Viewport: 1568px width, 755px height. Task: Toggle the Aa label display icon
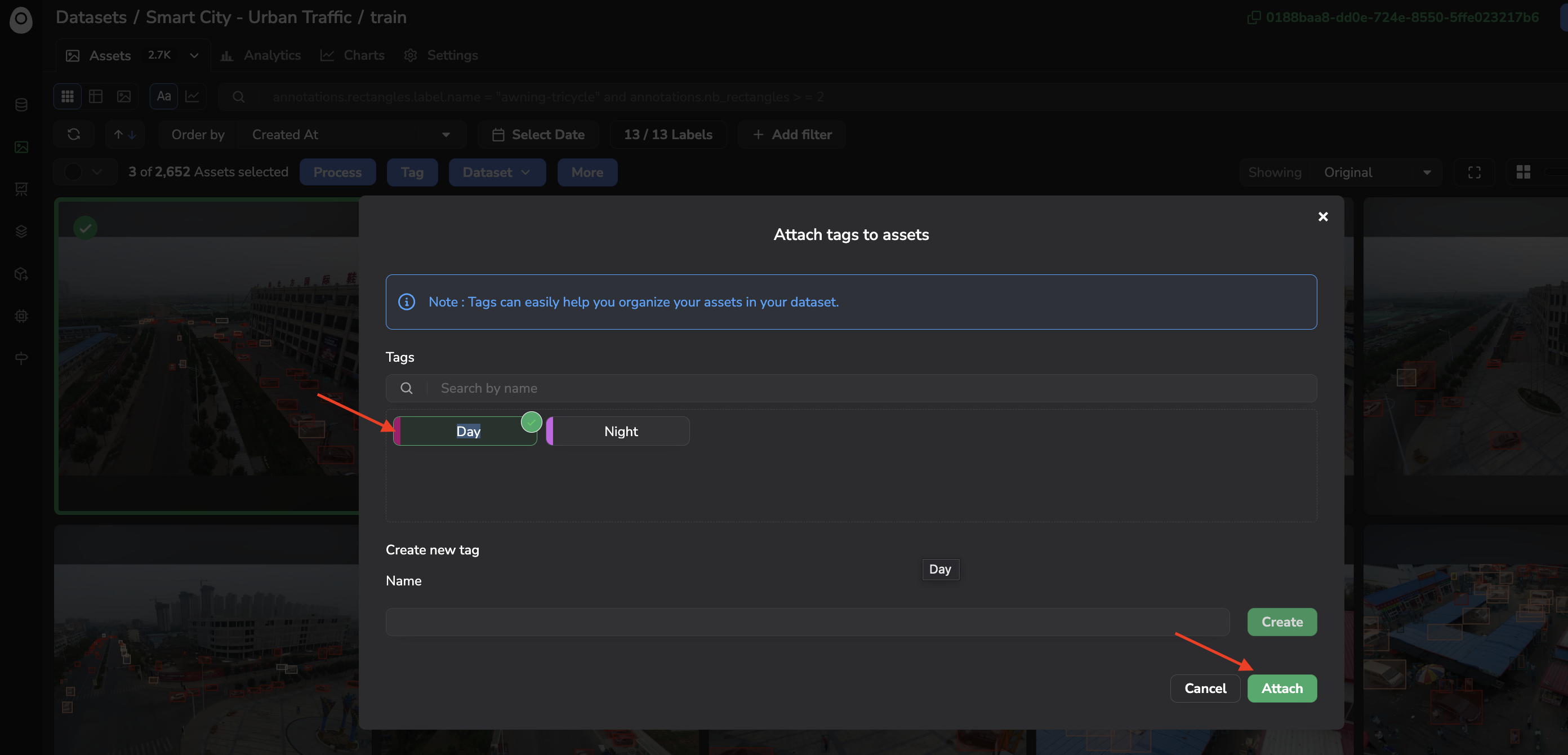point(164,96)
